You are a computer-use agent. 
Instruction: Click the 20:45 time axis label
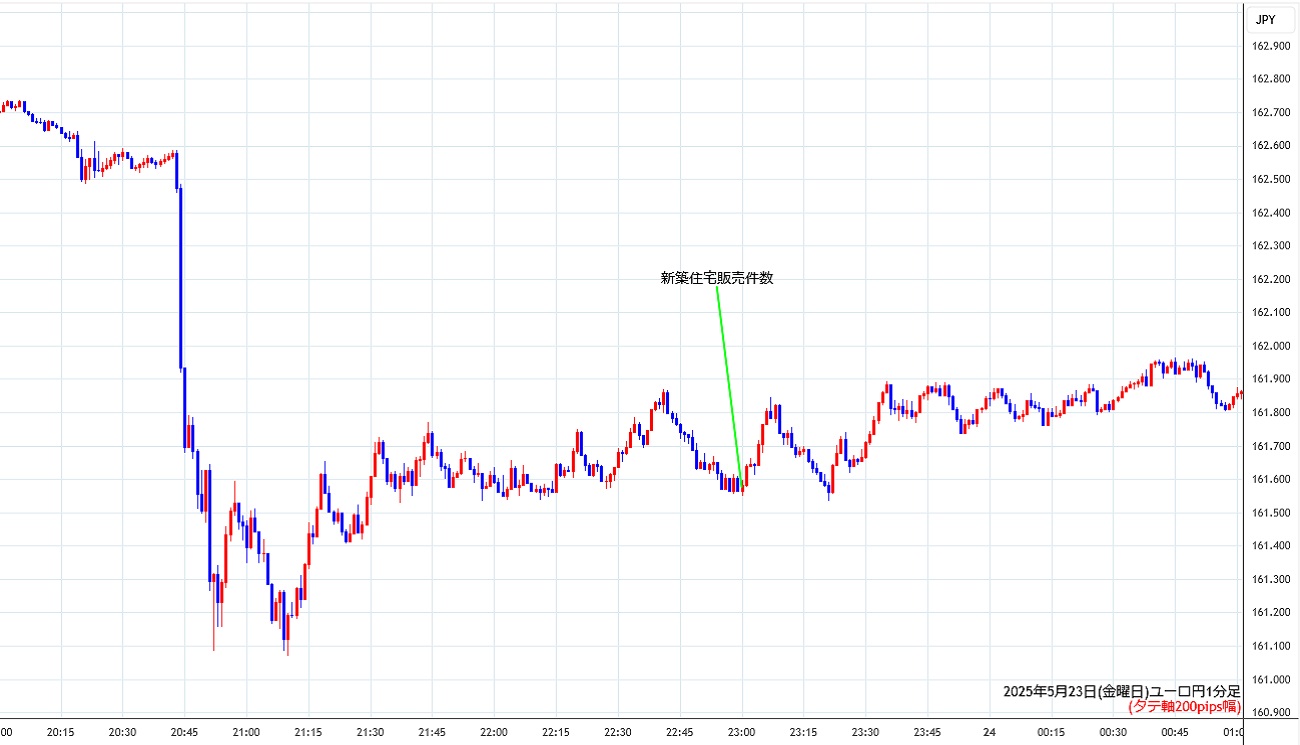coord(184,732)
